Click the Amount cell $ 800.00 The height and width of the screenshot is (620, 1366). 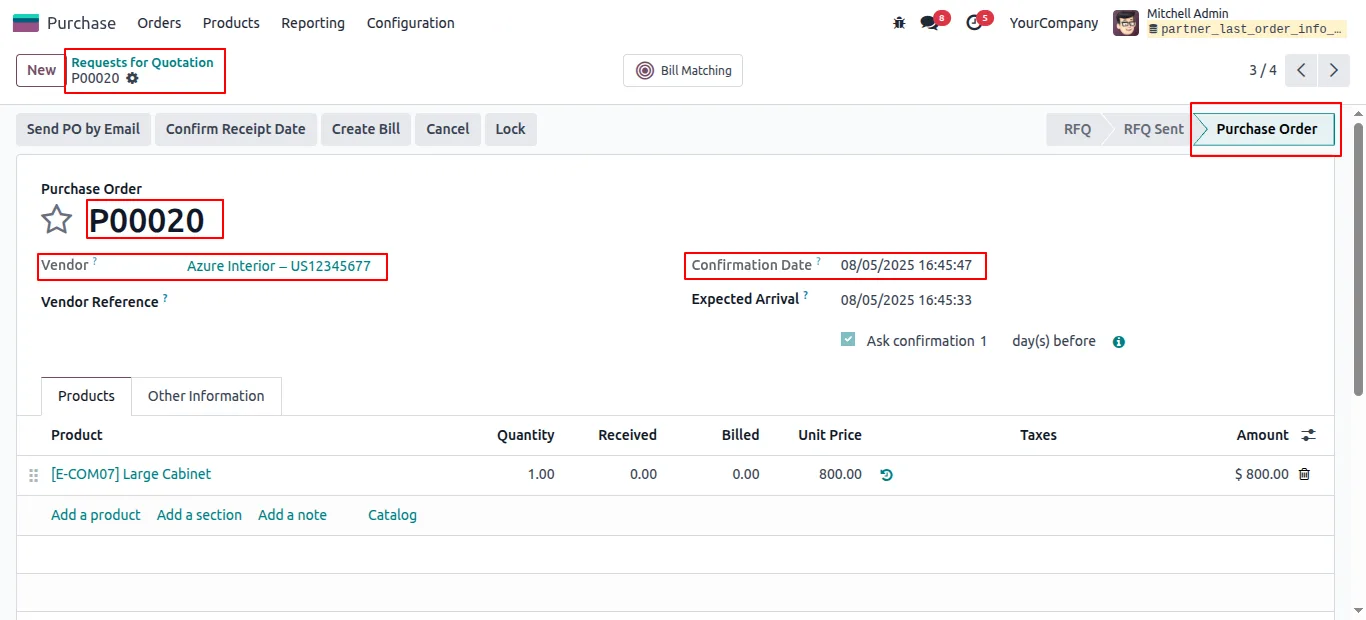[1261, 474]
